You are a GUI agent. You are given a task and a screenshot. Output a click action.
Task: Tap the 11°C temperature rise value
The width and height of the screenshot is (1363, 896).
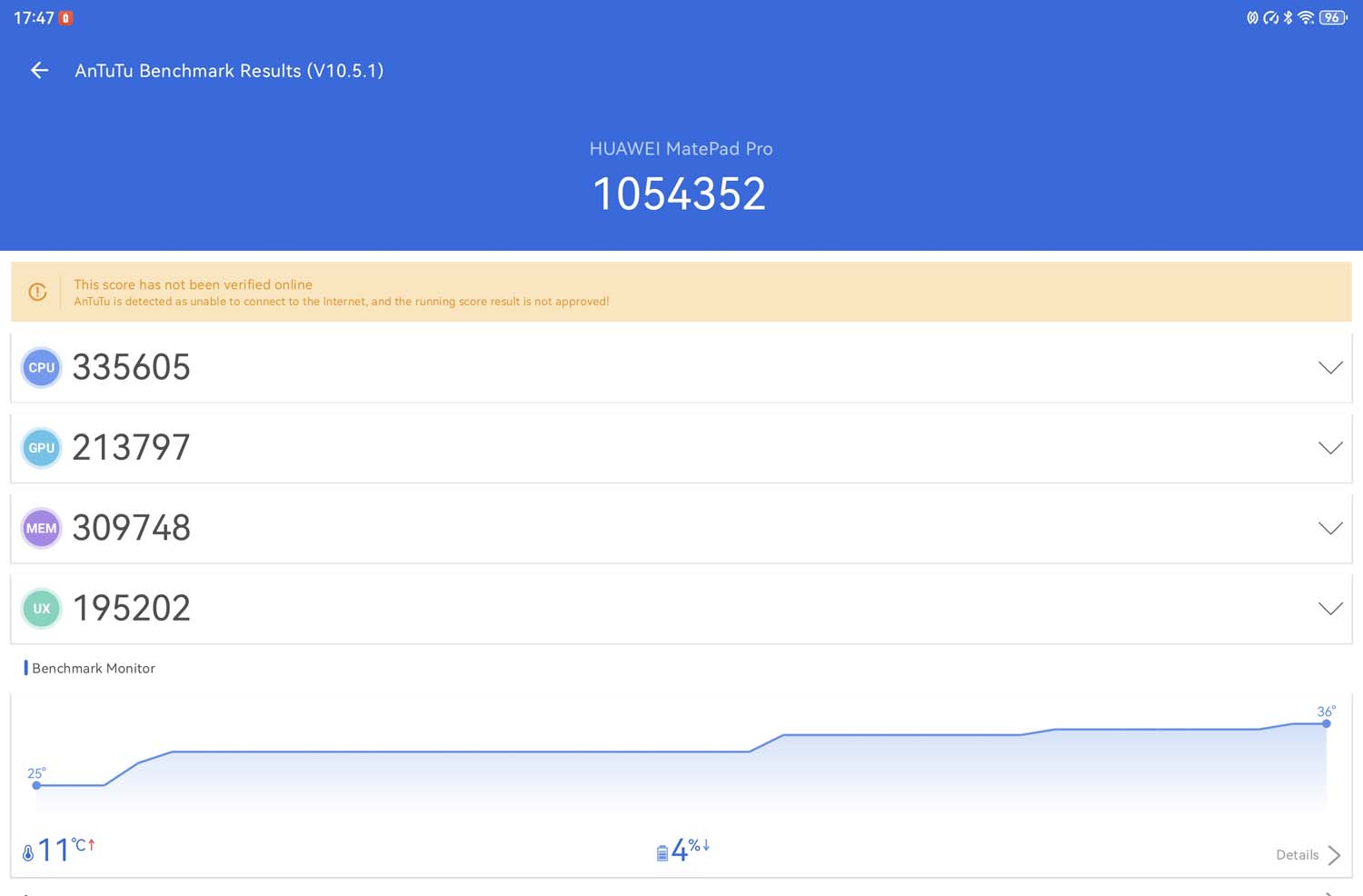pyautogui.click(x=65, y=850)
